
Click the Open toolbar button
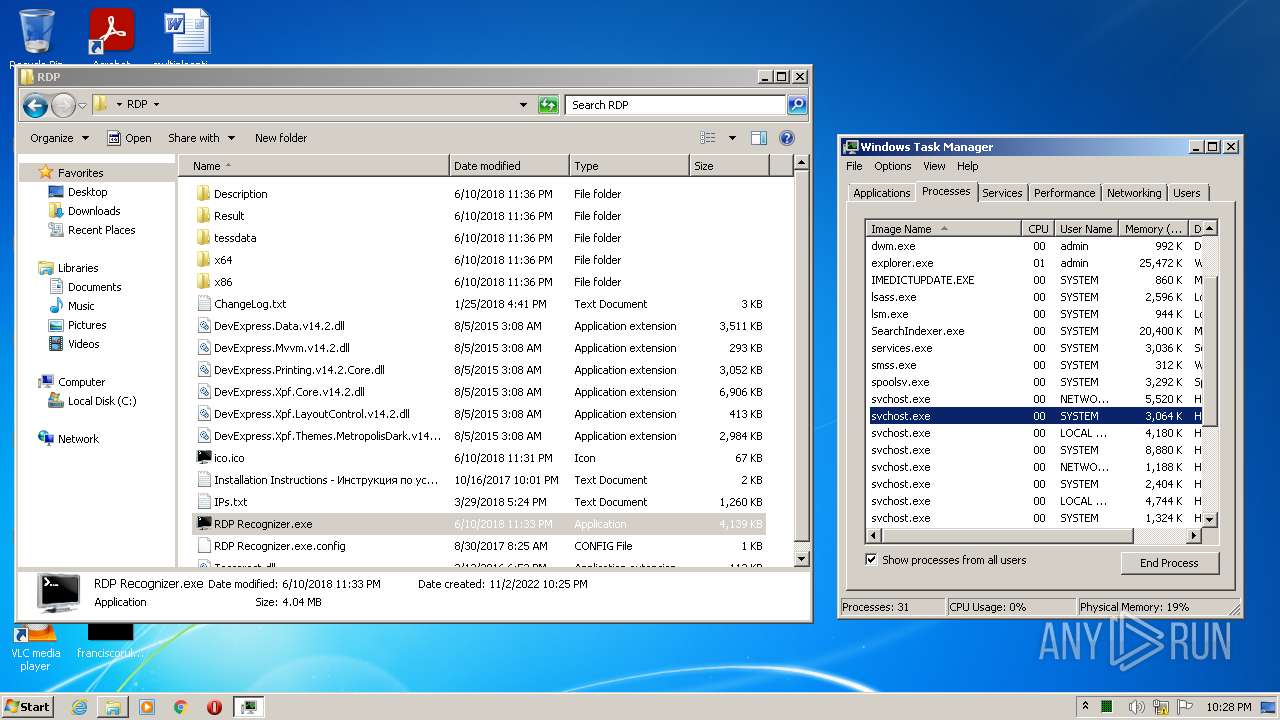(130, 138)
